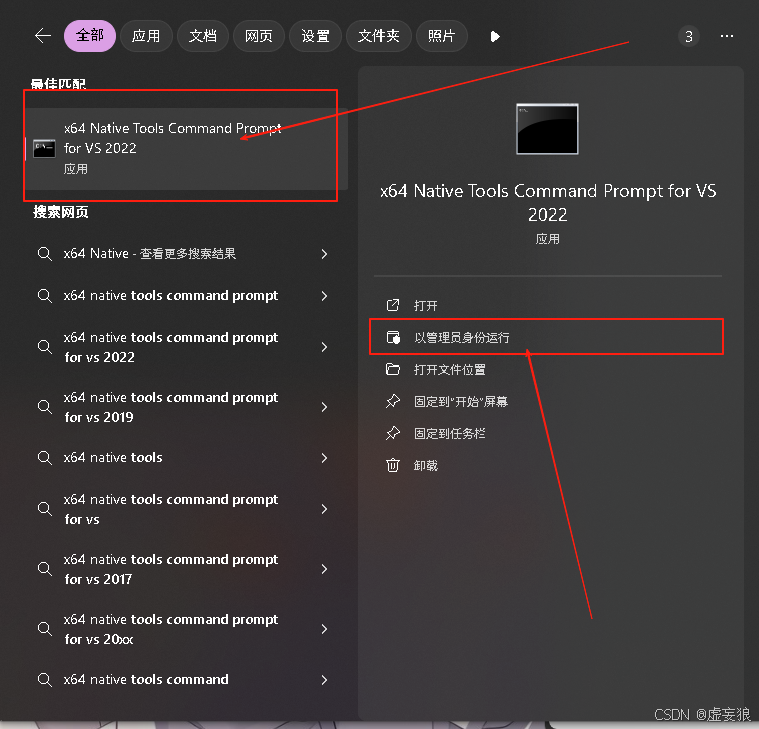759x729 pixels.
Task: Switch to the 文件夹 filter tab
Action: [x=379, y=36]
